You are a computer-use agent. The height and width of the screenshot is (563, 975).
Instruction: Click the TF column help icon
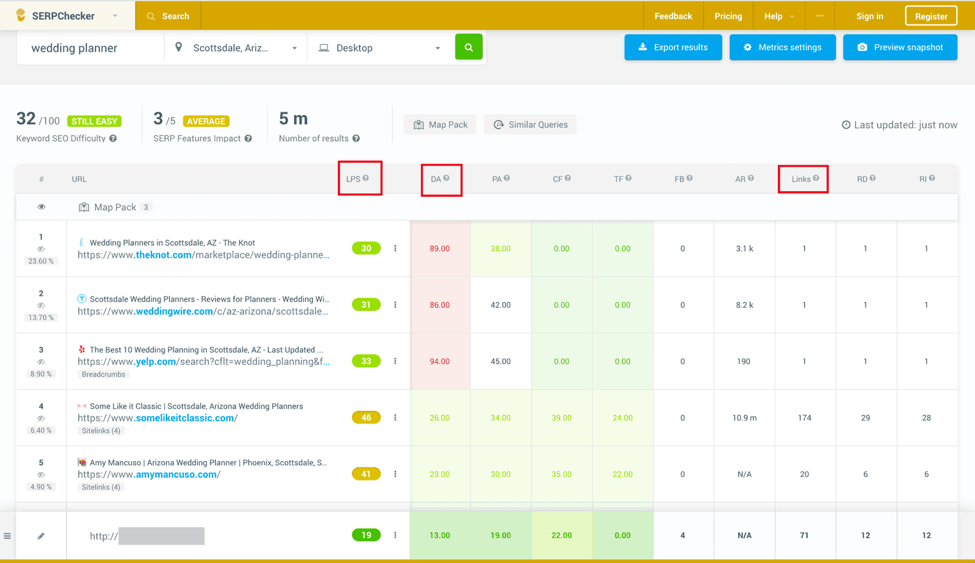point(629,178)
